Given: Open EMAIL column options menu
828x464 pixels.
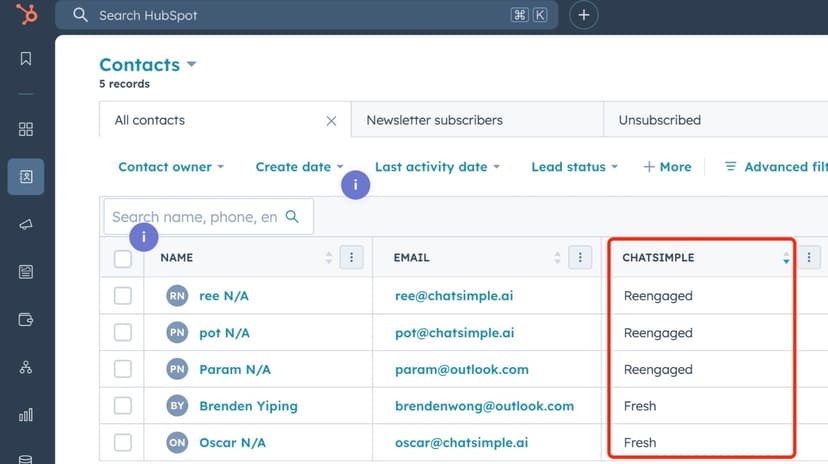Looking at the screenshot, I should 580,257.
